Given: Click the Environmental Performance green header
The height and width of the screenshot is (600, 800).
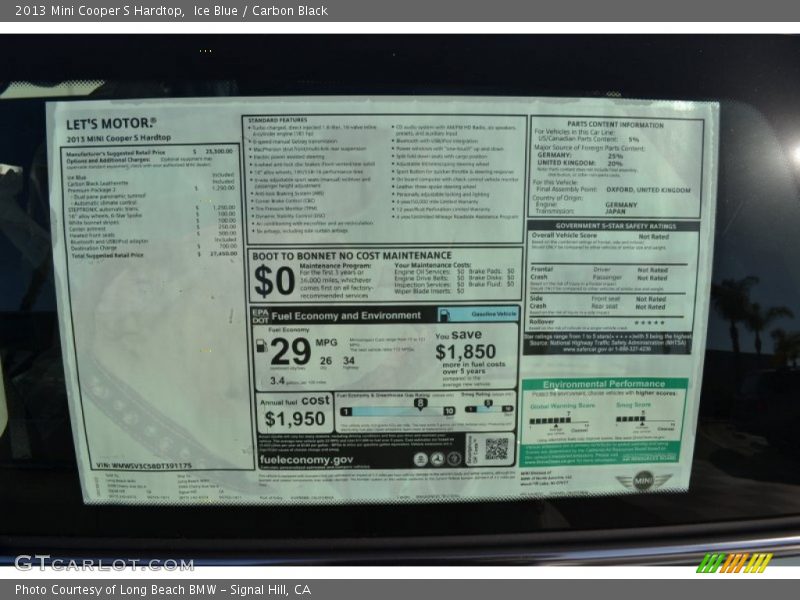Looking at the screenshot, I should tap(603, 384).
